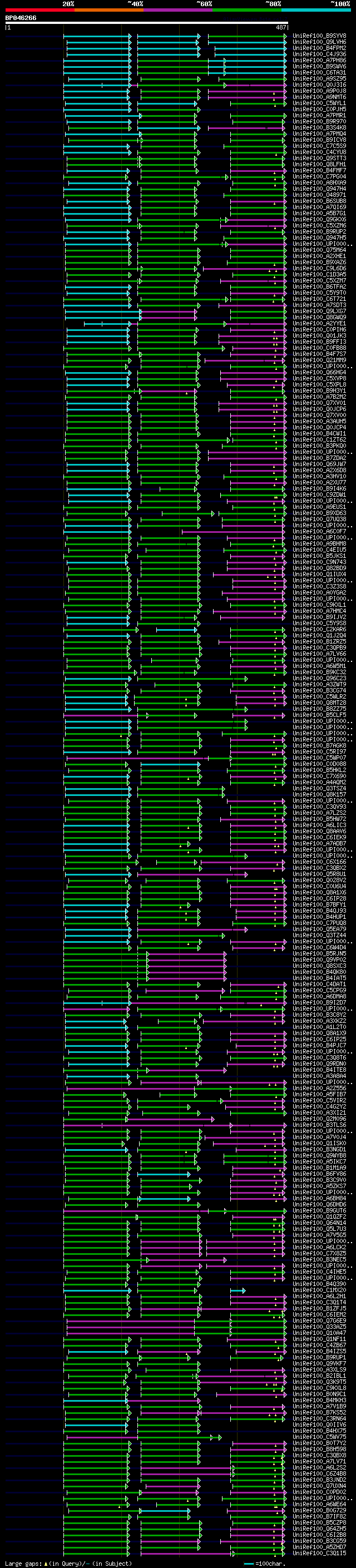Open subject UniRef100_B9R970
The height and width of the screenshot is (1568, 356).
[x=319, y=122]
